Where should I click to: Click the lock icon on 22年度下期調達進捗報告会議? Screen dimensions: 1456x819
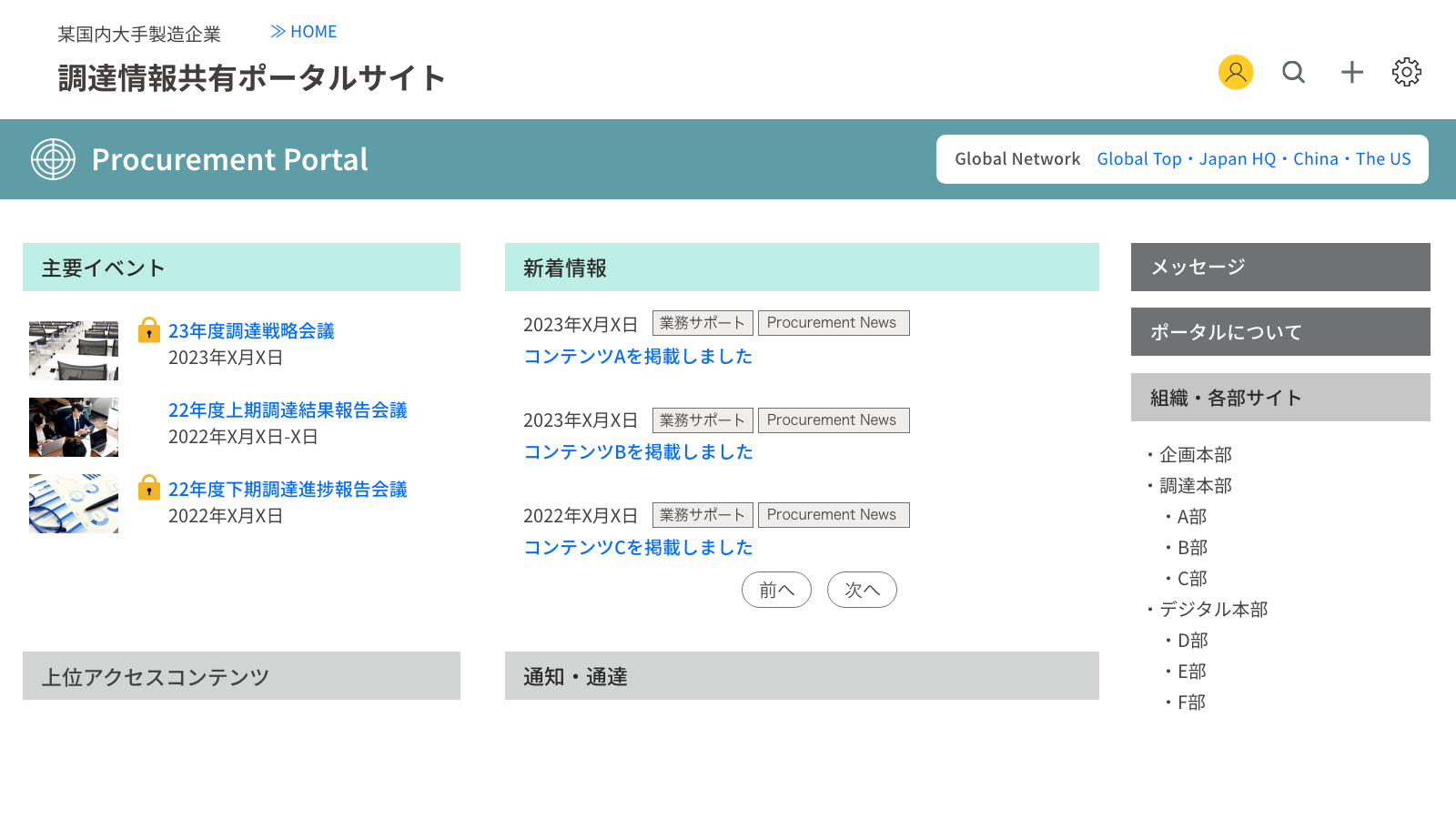tap(148, 489)
